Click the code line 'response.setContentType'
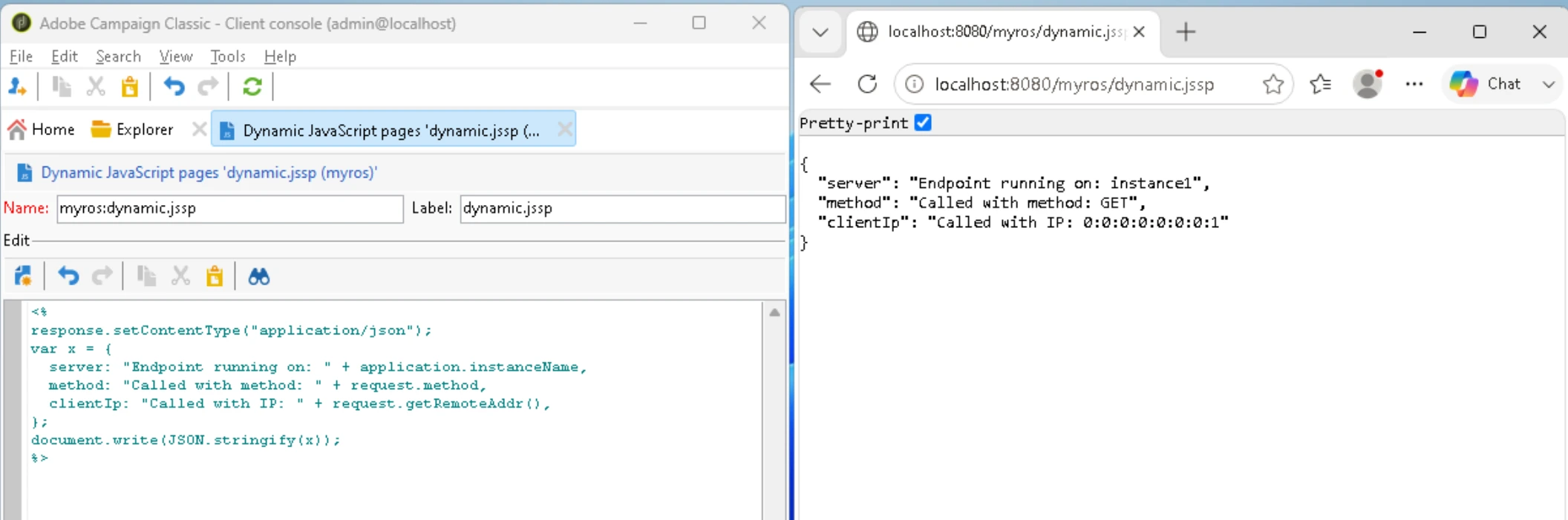The width and height of the screenshot is (1568, 520). 231,331
